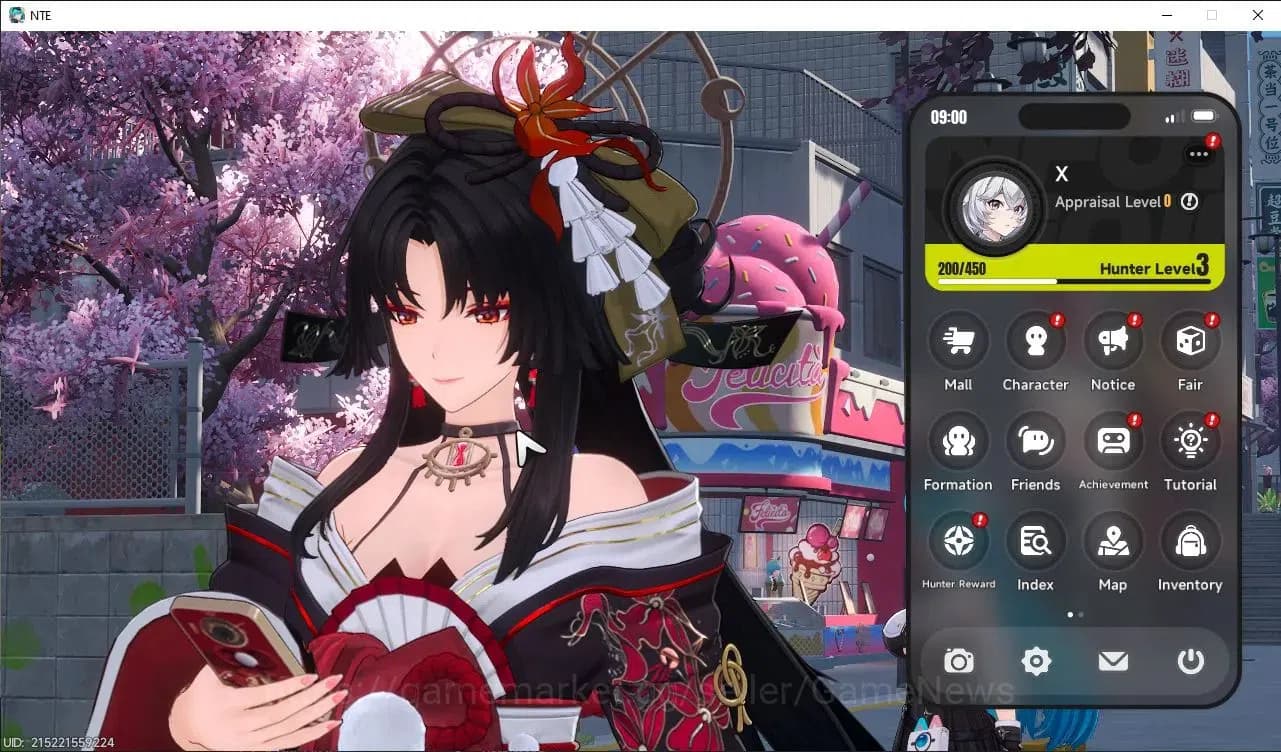Viewport: 1281px width, 752px height.
Task: Open the Fair dice icon
Action: (1190, 341)
